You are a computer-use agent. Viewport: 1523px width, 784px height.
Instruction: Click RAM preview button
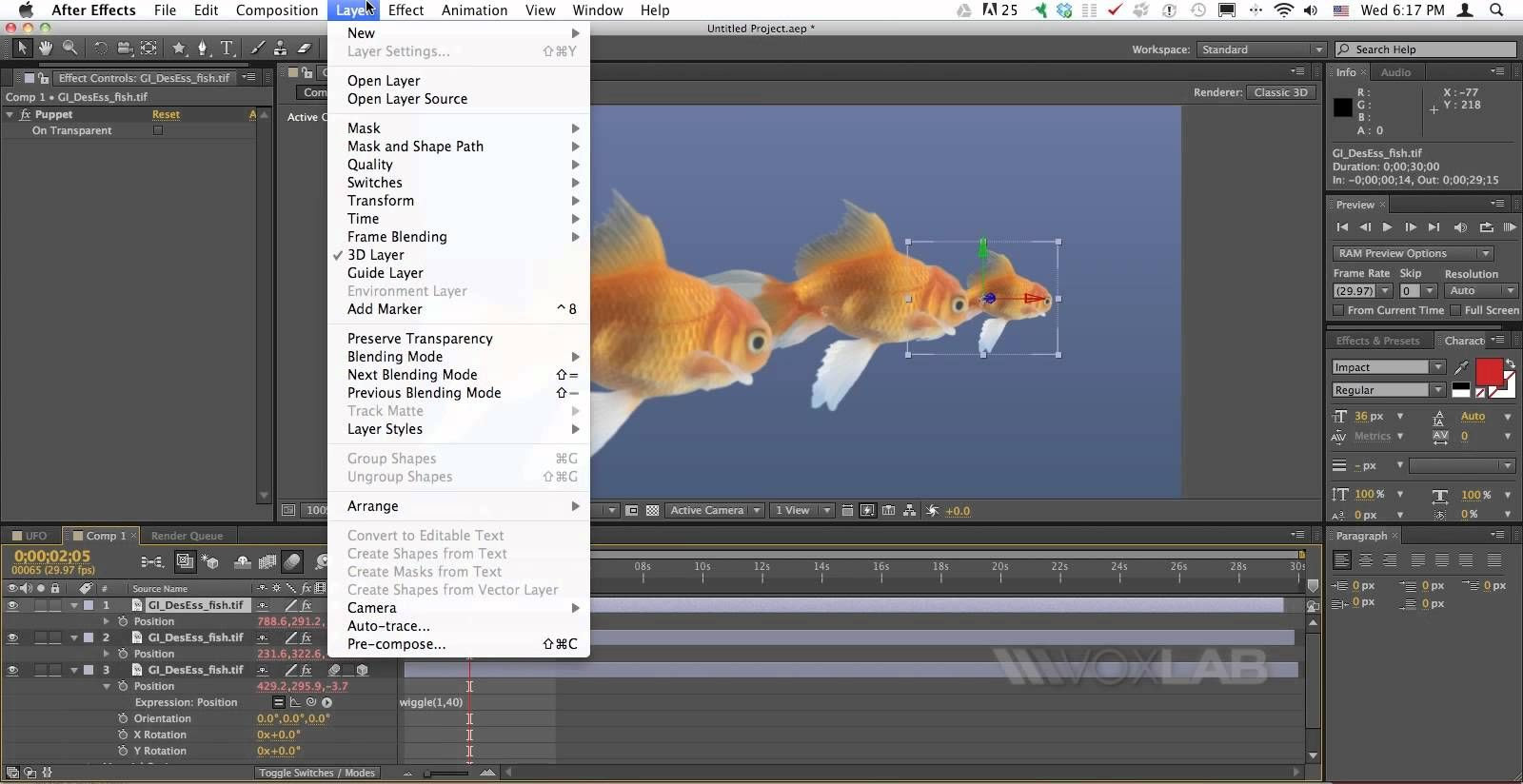1509,226
